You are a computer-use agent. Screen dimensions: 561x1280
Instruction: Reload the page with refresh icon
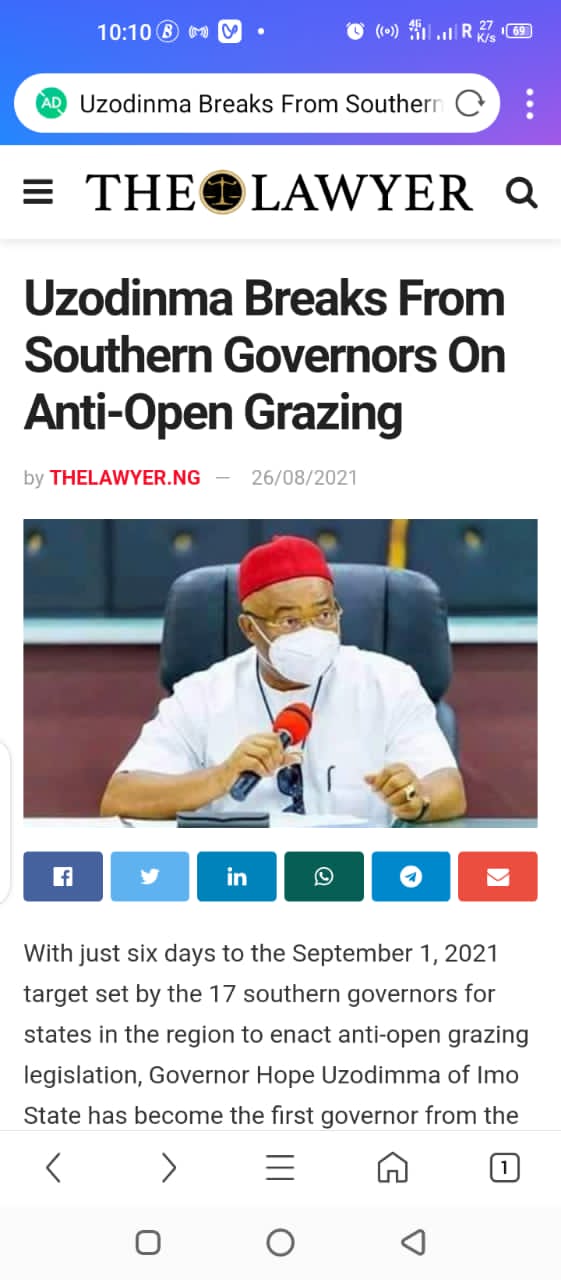[469, 103]
